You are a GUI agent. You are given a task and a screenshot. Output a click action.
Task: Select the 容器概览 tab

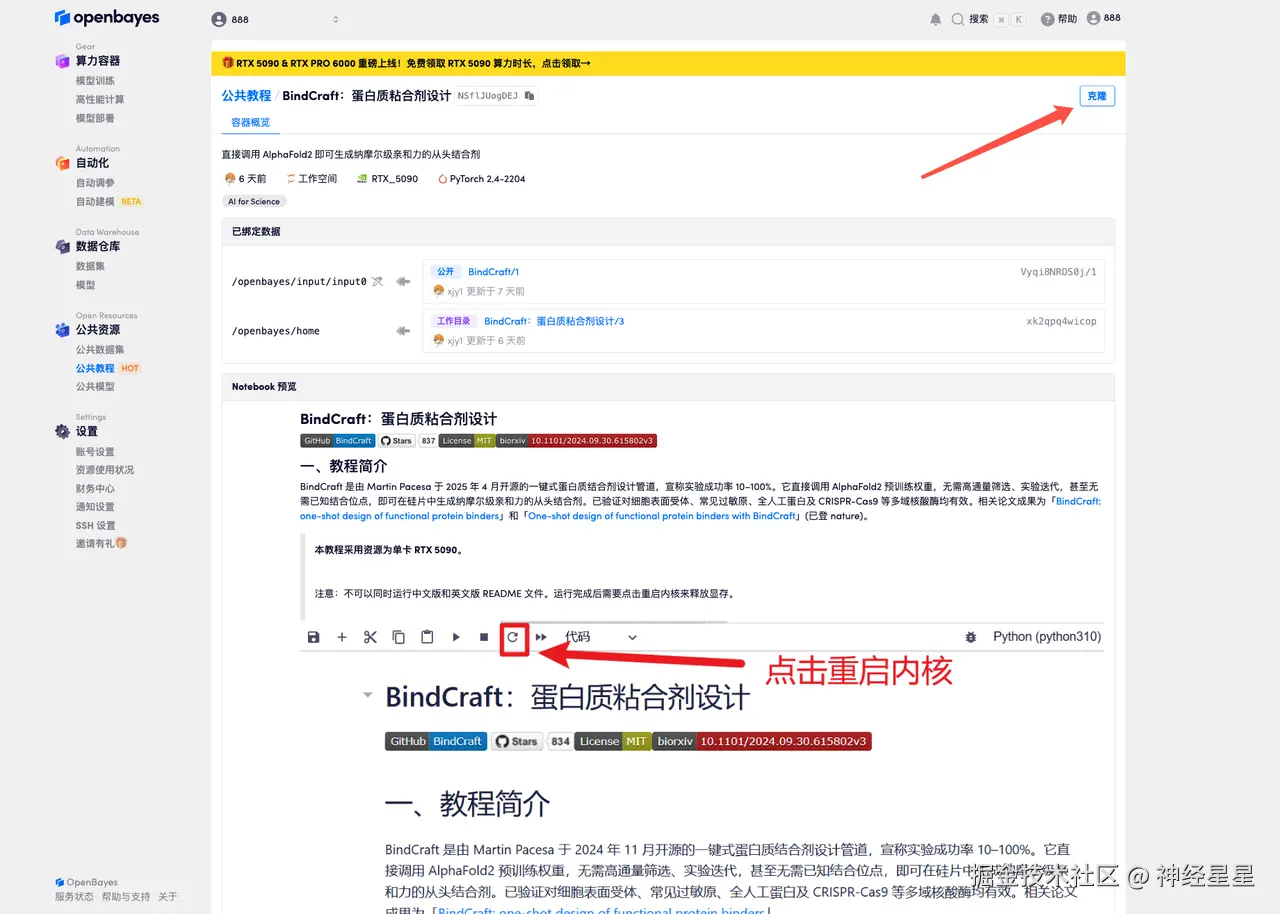click(x=250, y=123)
